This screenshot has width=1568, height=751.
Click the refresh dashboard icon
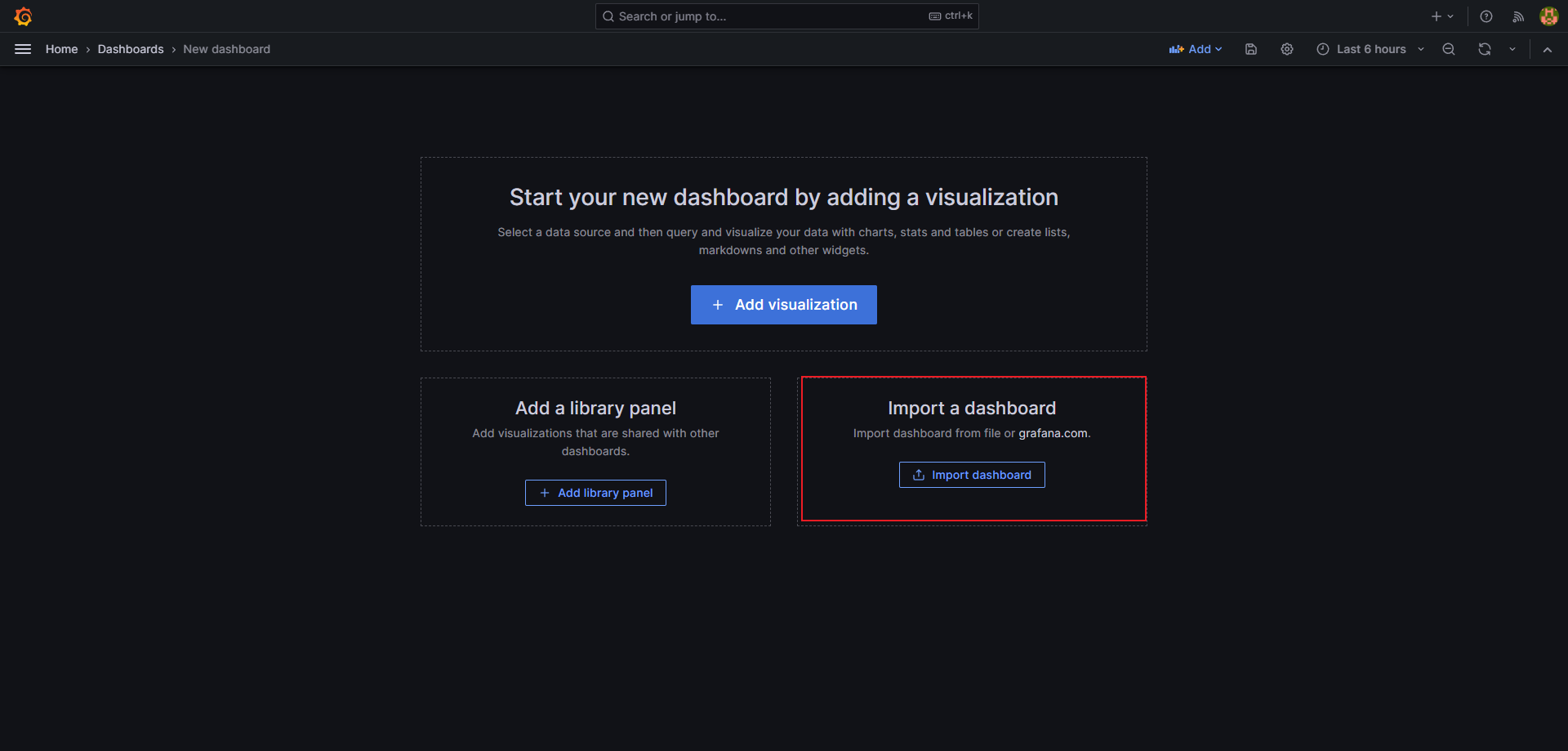[x=1484, y=49]
